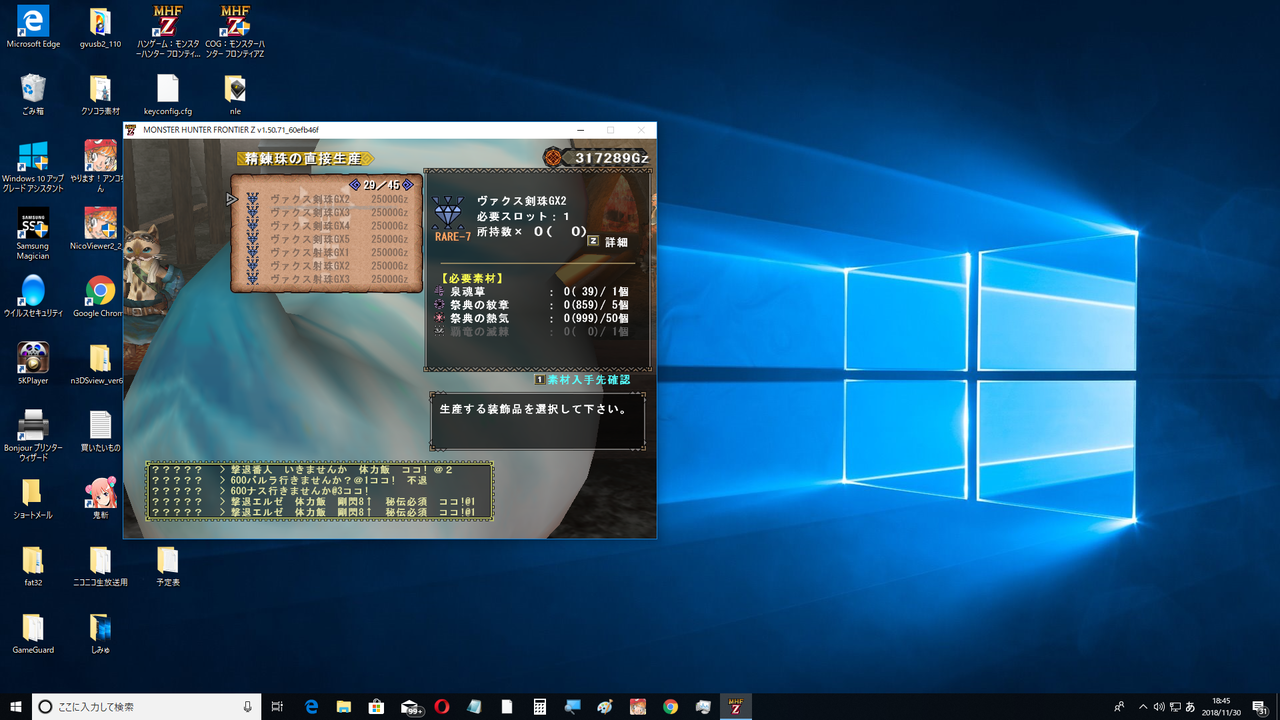Image resolution: width=1280 pixels, height=720 pixels.
Task: Click the 祭典の熱気 material row
Action: click(532, 318)
